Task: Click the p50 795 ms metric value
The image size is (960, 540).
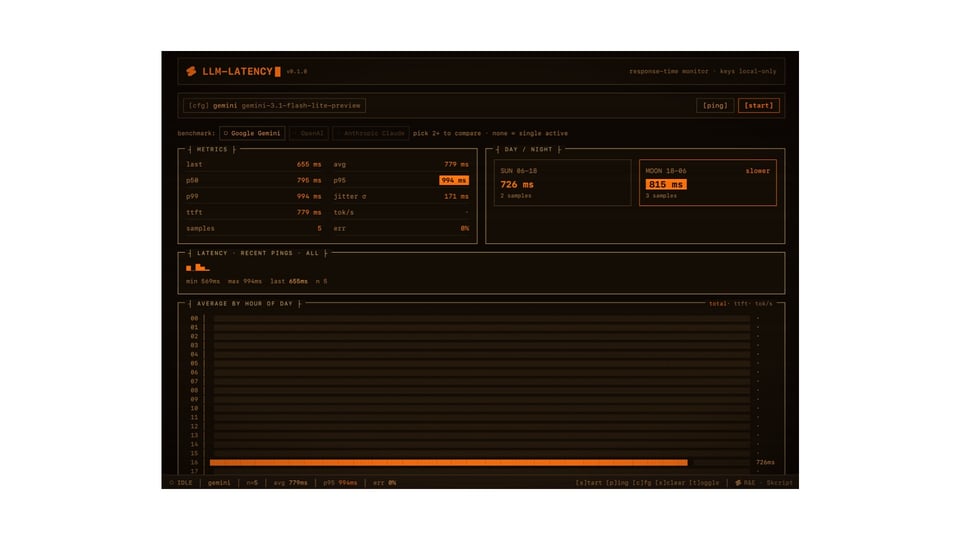Action: (x=309, y=180)
